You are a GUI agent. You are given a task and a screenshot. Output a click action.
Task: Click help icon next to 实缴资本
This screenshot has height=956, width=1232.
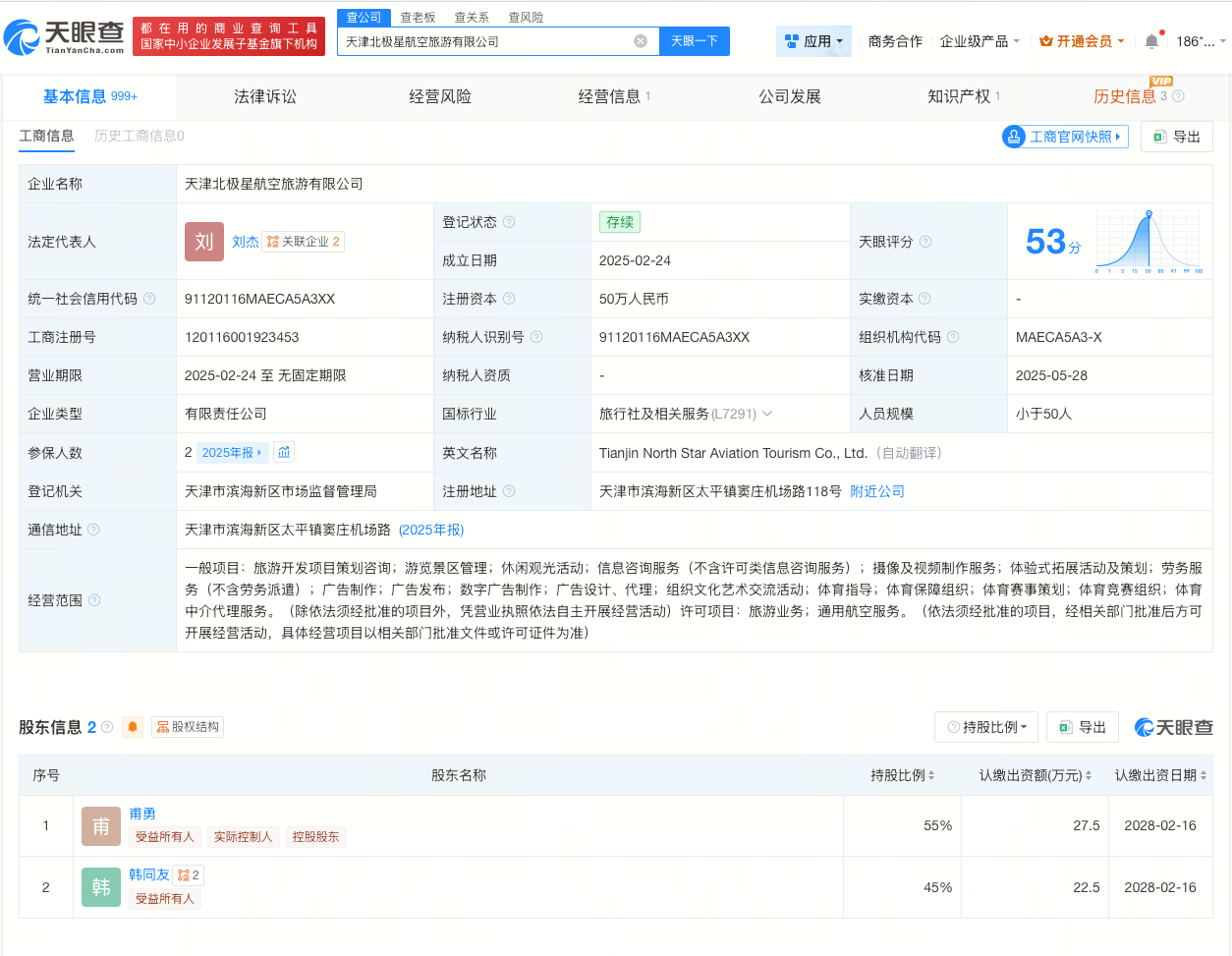pyautogui.click(x=924, y=299)
